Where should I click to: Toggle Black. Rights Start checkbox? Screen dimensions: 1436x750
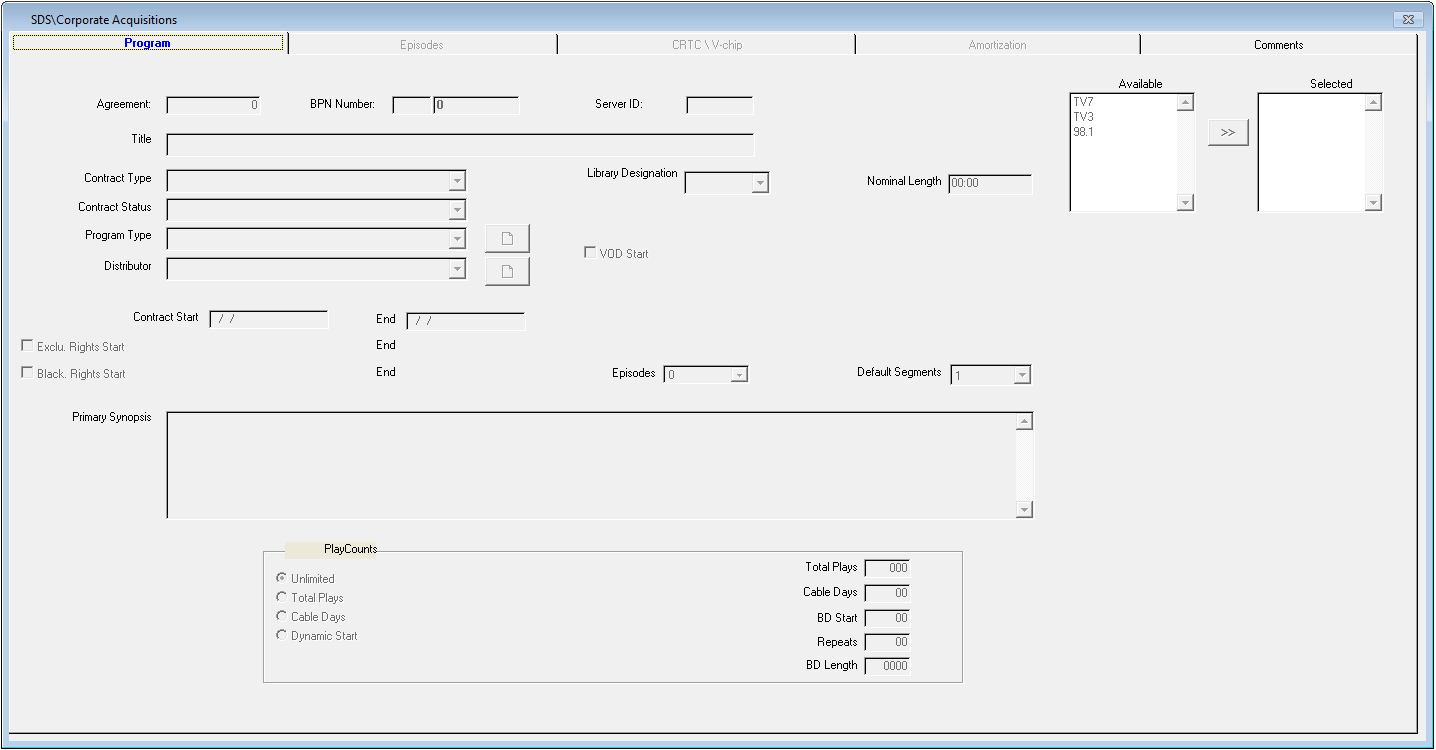tap(28, 373)
